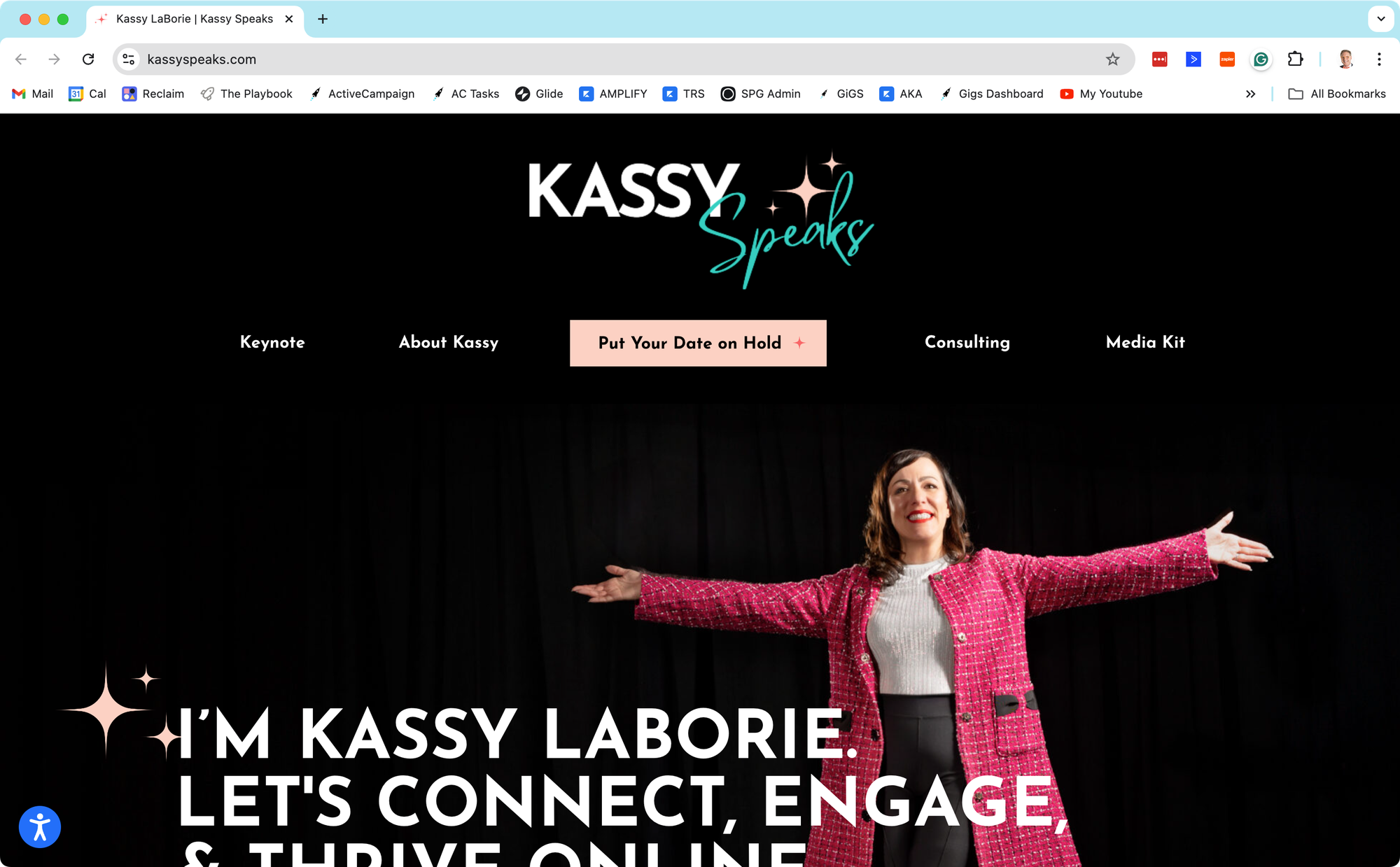Click the Put Your Date on Hold button
The width and height of the screenshot is (1400, 867).
pos(698,343)
